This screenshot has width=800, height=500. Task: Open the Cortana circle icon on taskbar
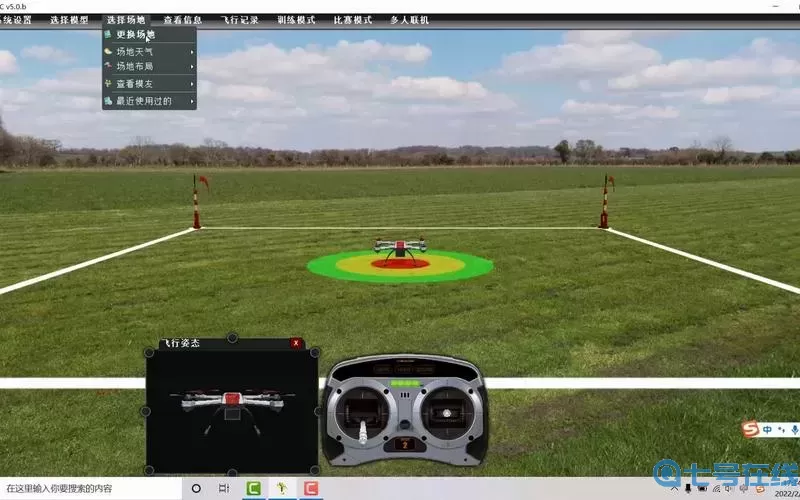(x=196, y=489)
